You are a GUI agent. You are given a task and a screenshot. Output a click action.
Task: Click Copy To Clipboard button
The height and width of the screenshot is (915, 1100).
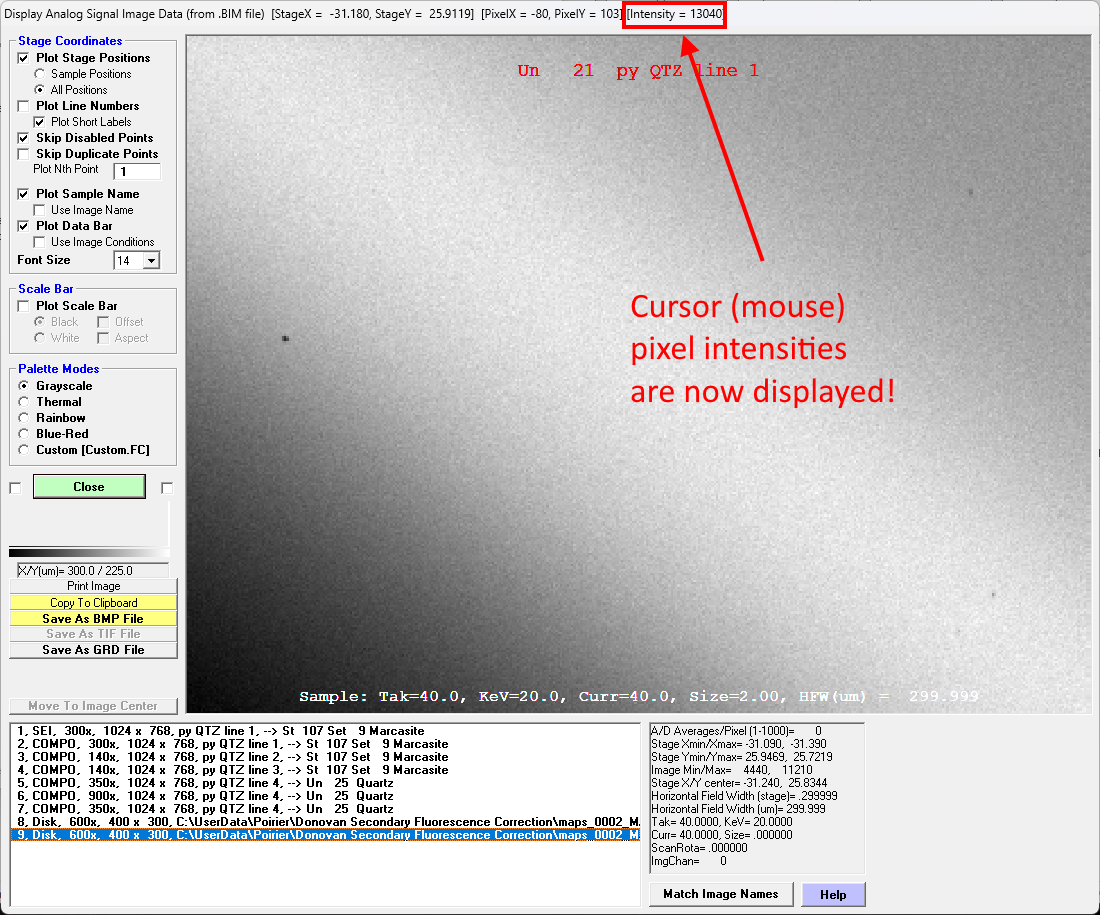[93, 603]
